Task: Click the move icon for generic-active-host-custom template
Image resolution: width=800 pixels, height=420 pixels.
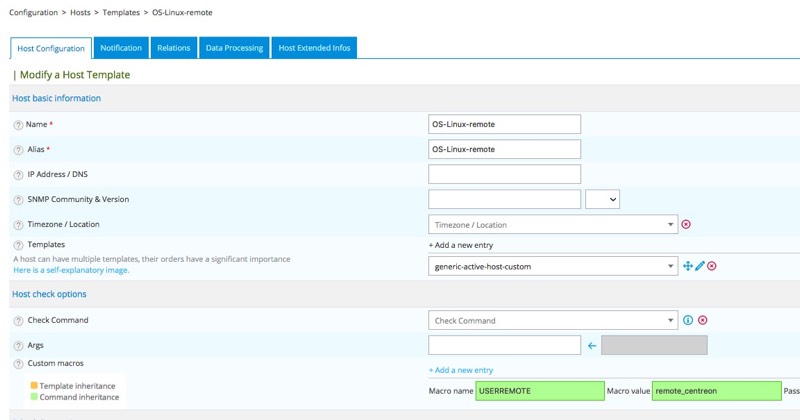Action: (687, 266)
